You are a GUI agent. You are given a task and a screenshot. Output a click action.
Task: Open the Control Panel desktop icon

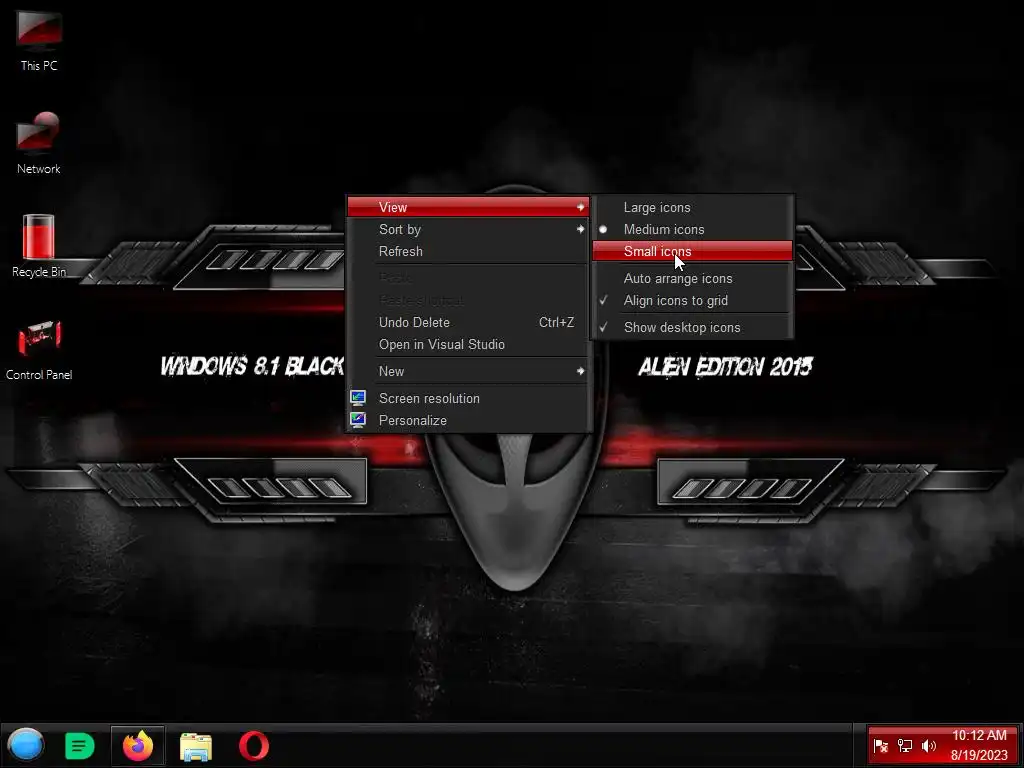[x=39, y=349]
